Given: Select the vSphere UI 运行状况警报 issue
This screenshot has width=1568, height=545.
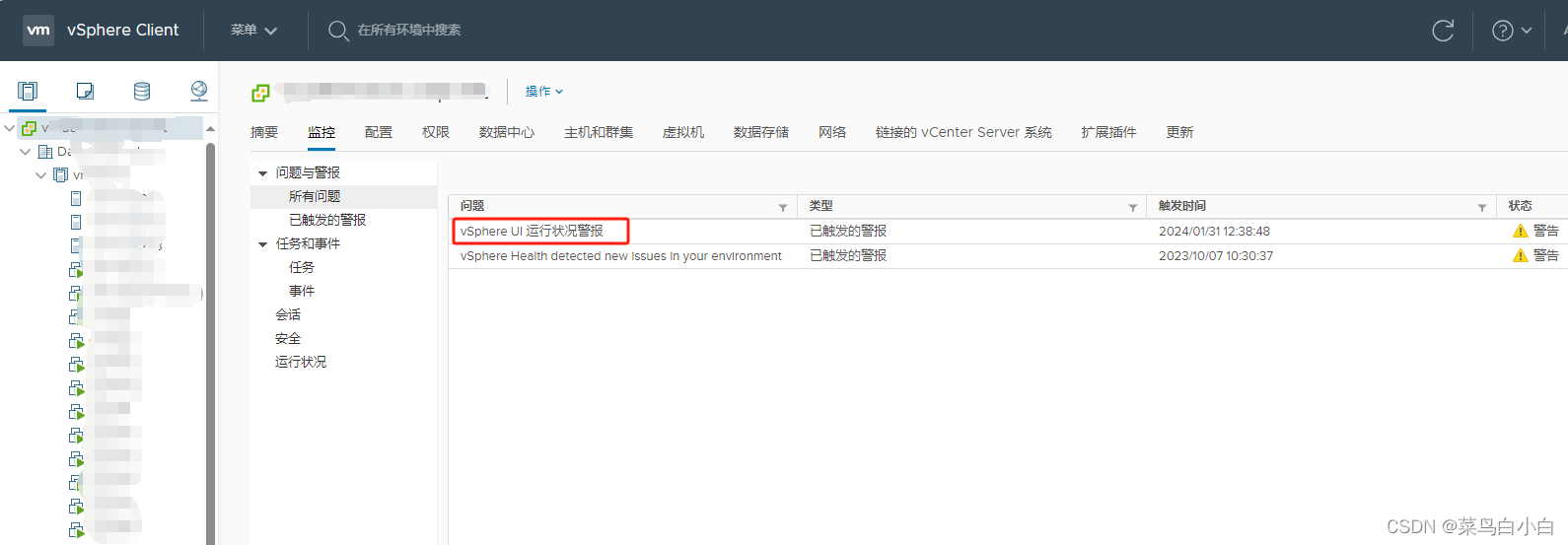Looking at the screenshot, I should 532,231.
